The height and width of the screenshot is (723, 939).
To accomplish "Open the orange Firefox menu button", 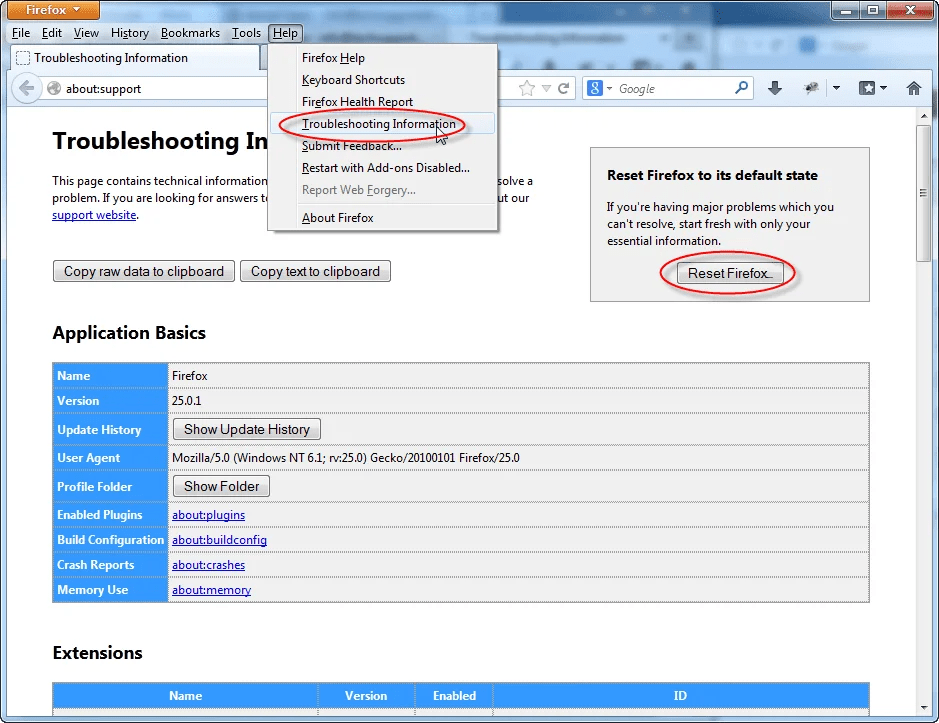I will (51, 10).
